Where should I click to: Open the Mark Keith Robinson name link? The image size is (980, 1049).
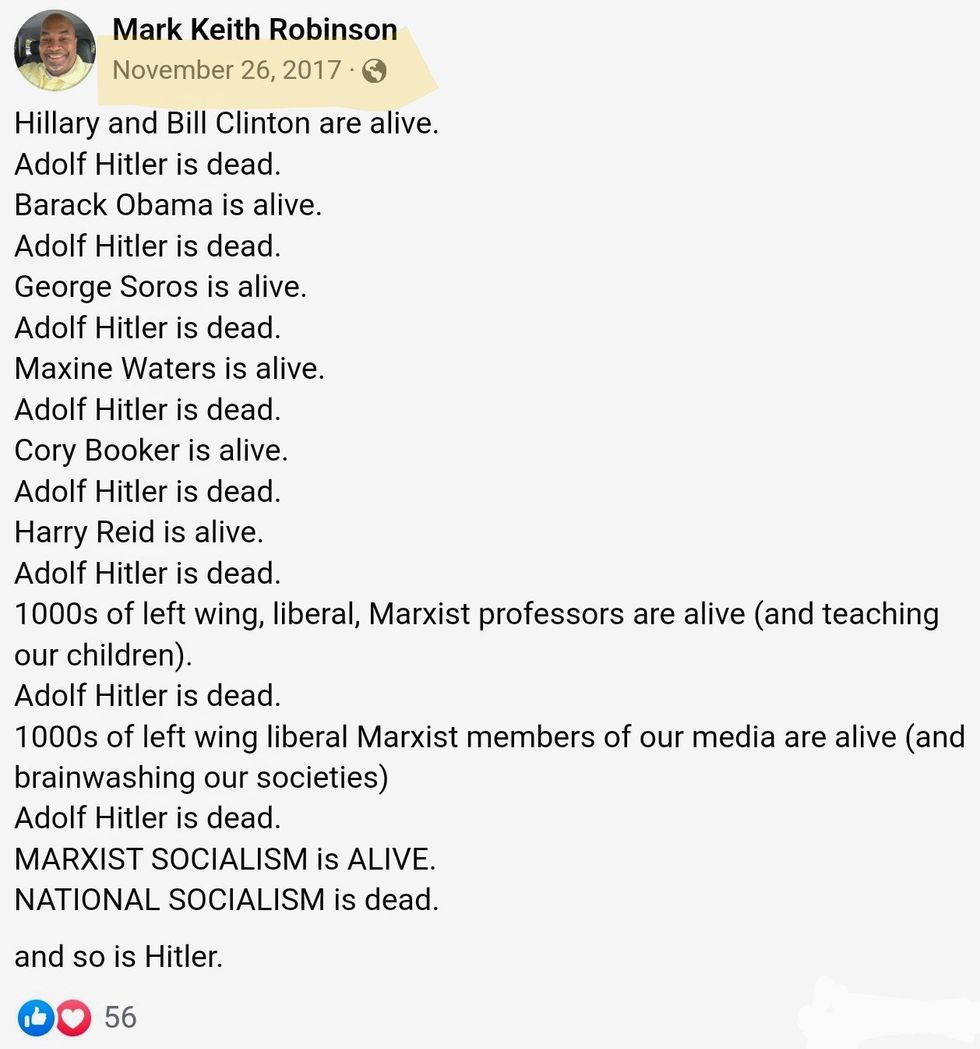coord(255,30)
